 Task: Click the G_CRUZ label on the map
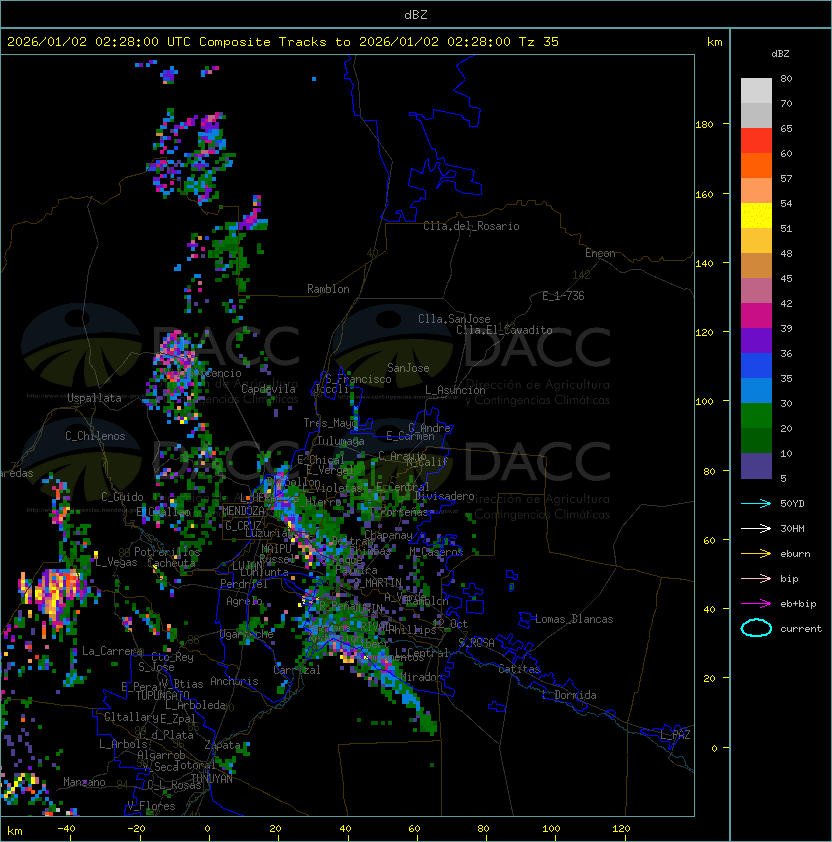(x=243, y=525)
